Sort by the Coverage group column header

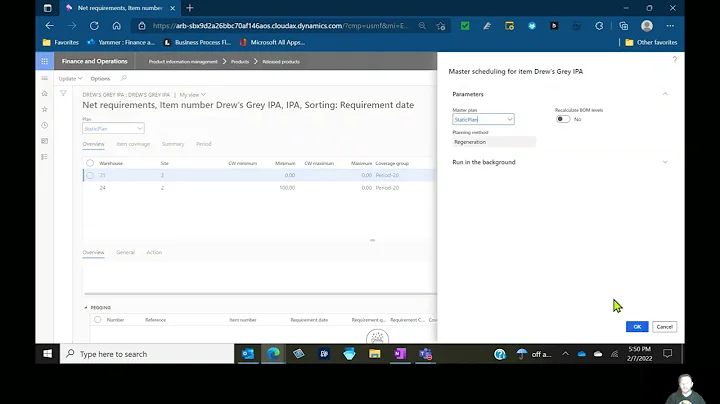coord(392,163)
